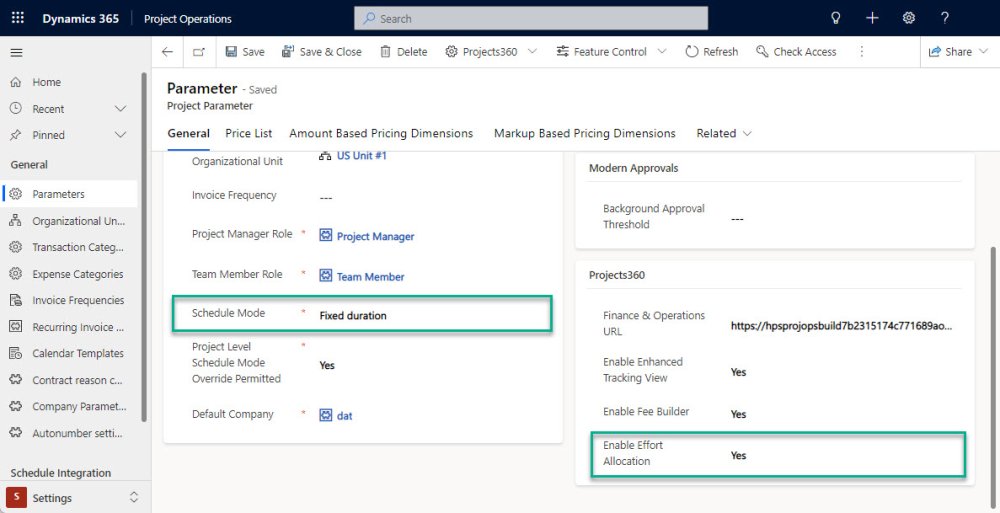Click the back arrow icon
Screen dimensions: 1000x513
(x=167, y=52)
